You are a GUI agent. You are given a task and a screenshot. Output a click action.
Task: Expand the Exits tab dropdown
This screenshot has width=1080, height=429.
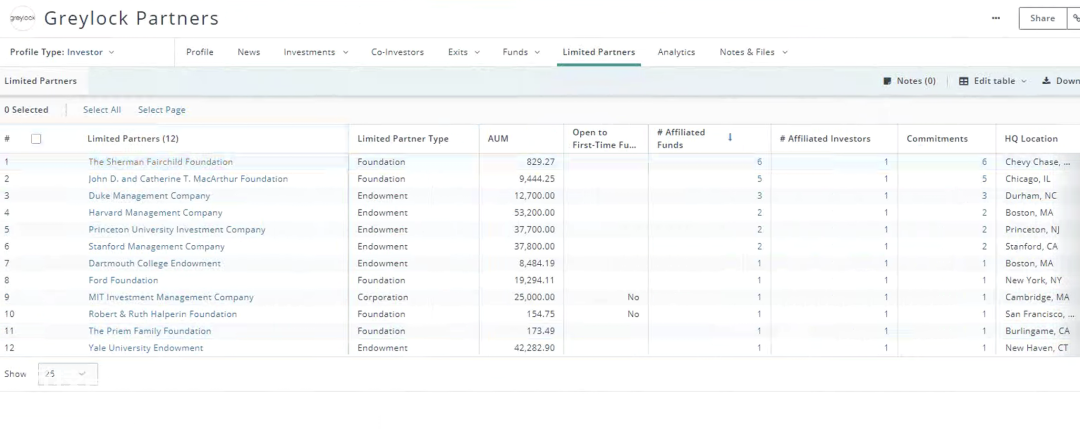click(x=477, y=52)
